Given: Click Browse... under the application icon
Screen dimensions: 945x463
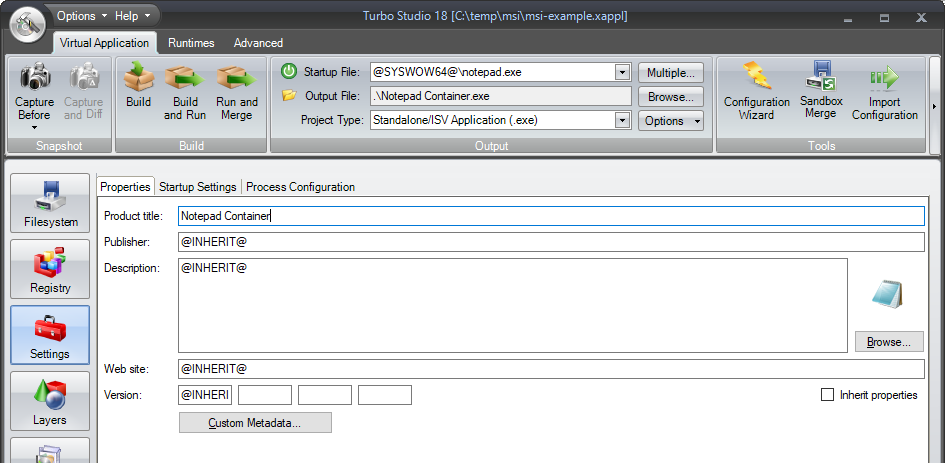Looking at the screenshot, I should point(889,342).
